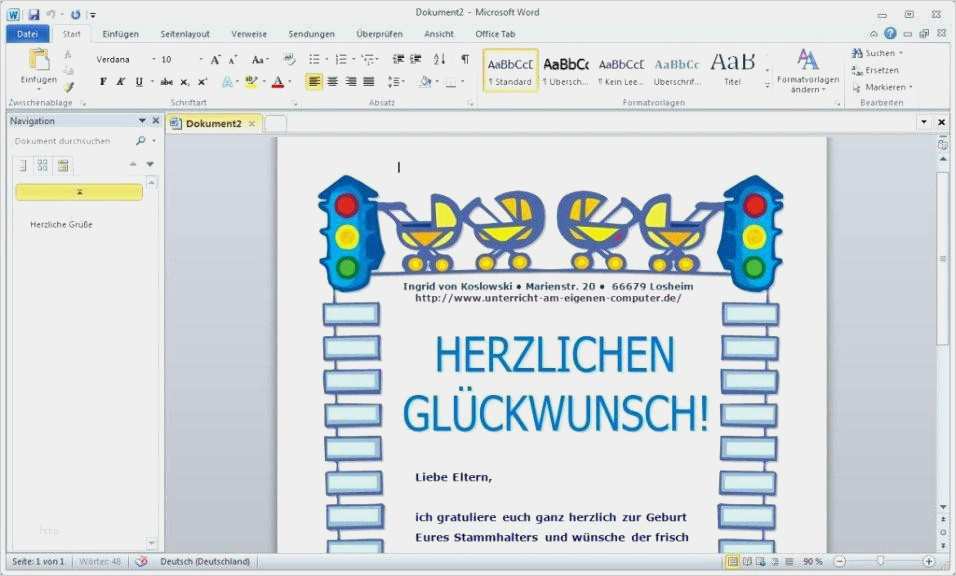This screenshot has width=956, height=576.
Task: Toggle the paragraph marks display icon
Action: pos(466,59)
